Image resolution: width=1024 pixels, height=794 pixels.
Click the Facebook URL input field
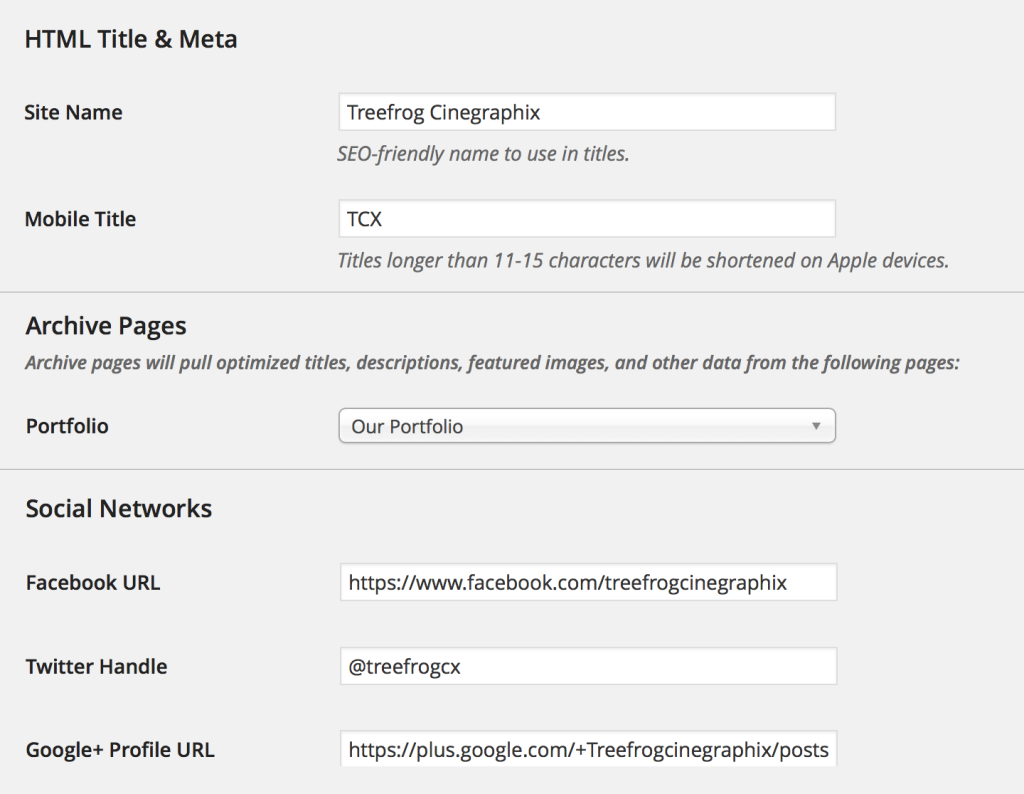click(x=588, y=581)
